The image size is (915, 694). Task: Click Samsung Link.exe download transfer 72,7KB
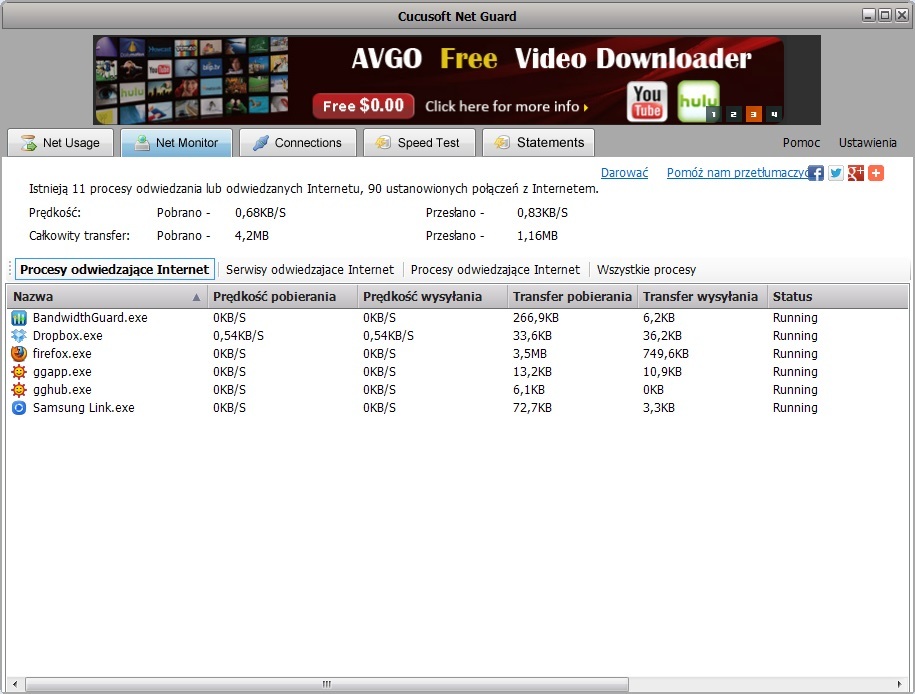pyautogui.click(x=532, y=407)
